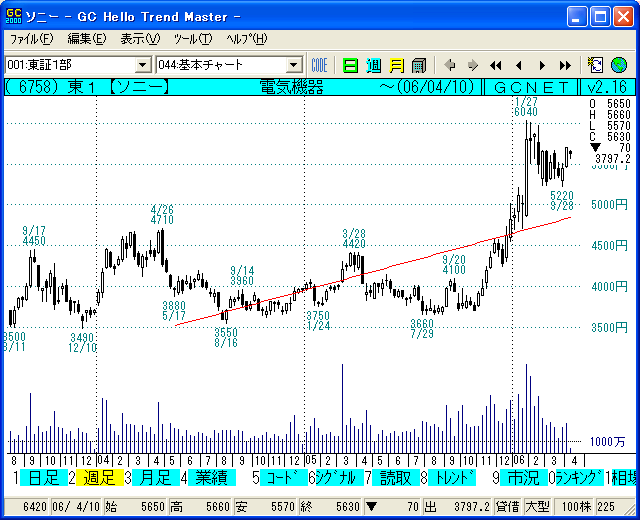Step forward with single right arrow
Screen dimensions: 640x520
click(x=542, y=65)
